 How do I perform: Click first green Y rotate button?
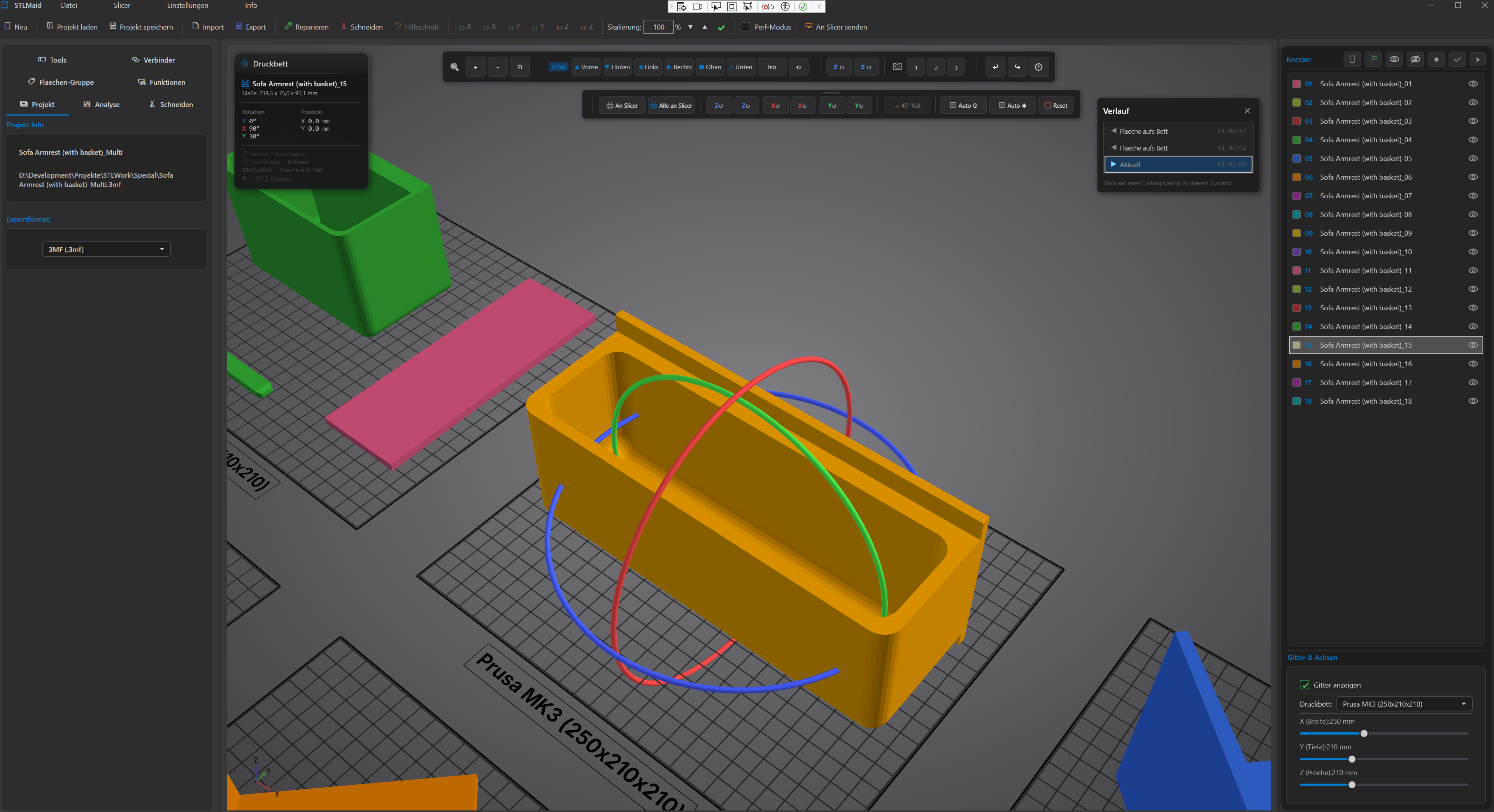click(x=832, y=105)
